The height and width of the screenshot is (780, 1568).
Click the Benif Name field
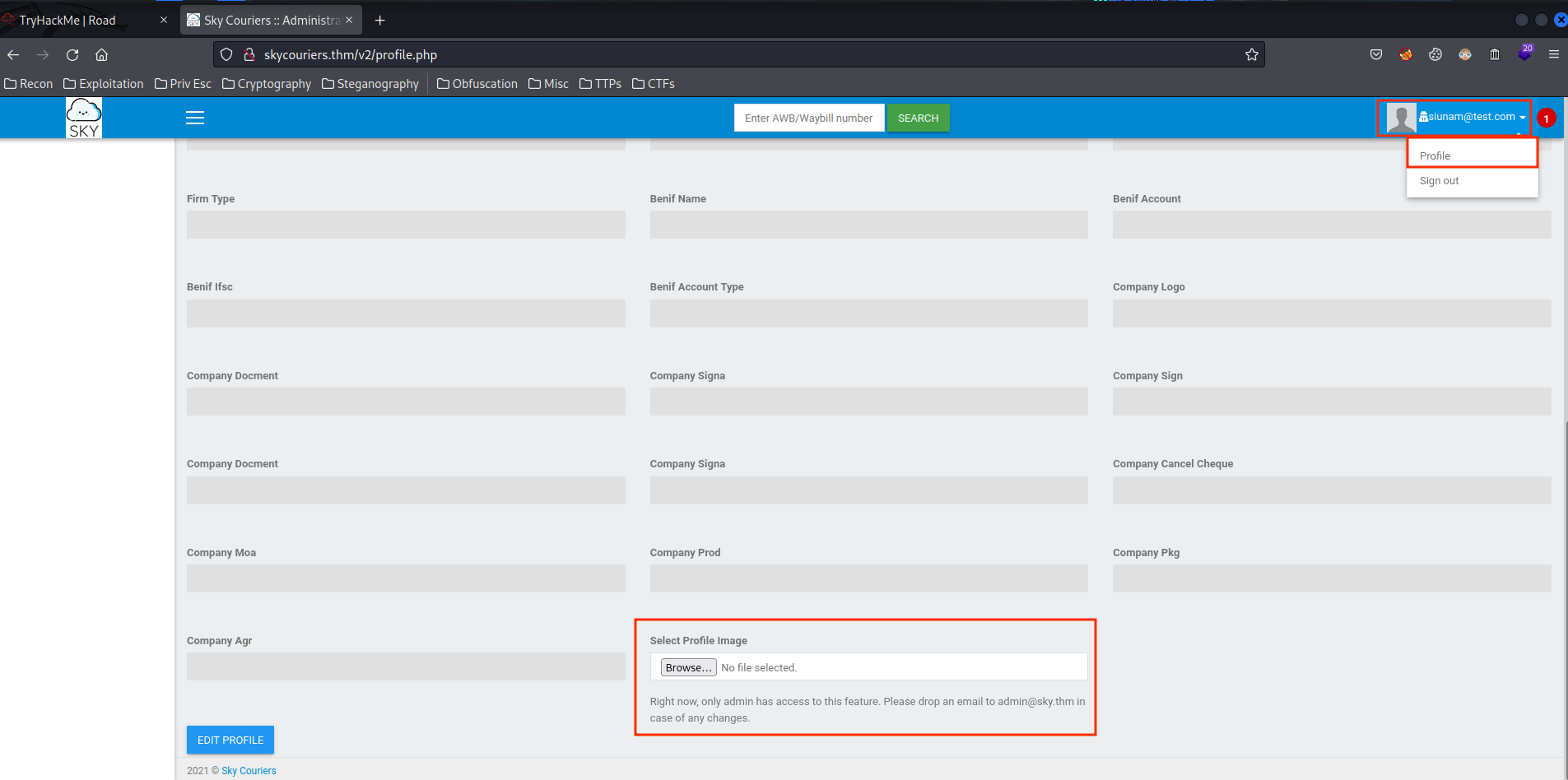[x=868, y=225]
